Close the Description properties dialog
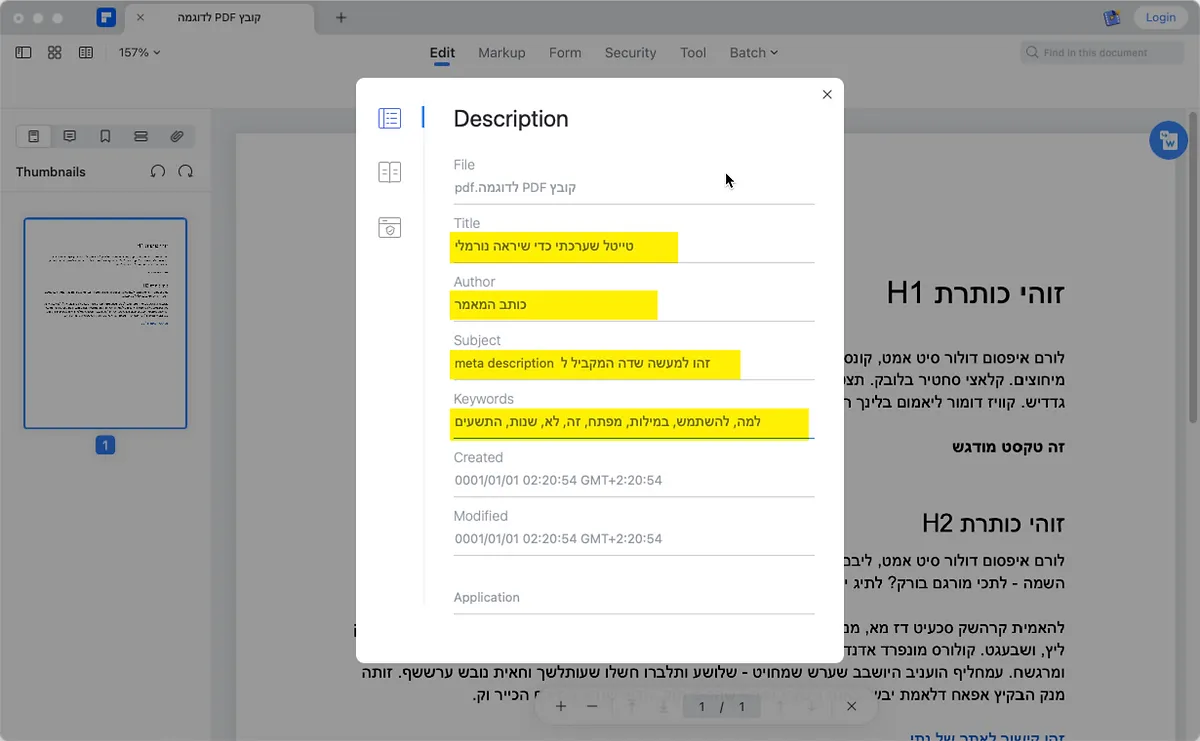The image size is (1200, 741). (827, 94)
